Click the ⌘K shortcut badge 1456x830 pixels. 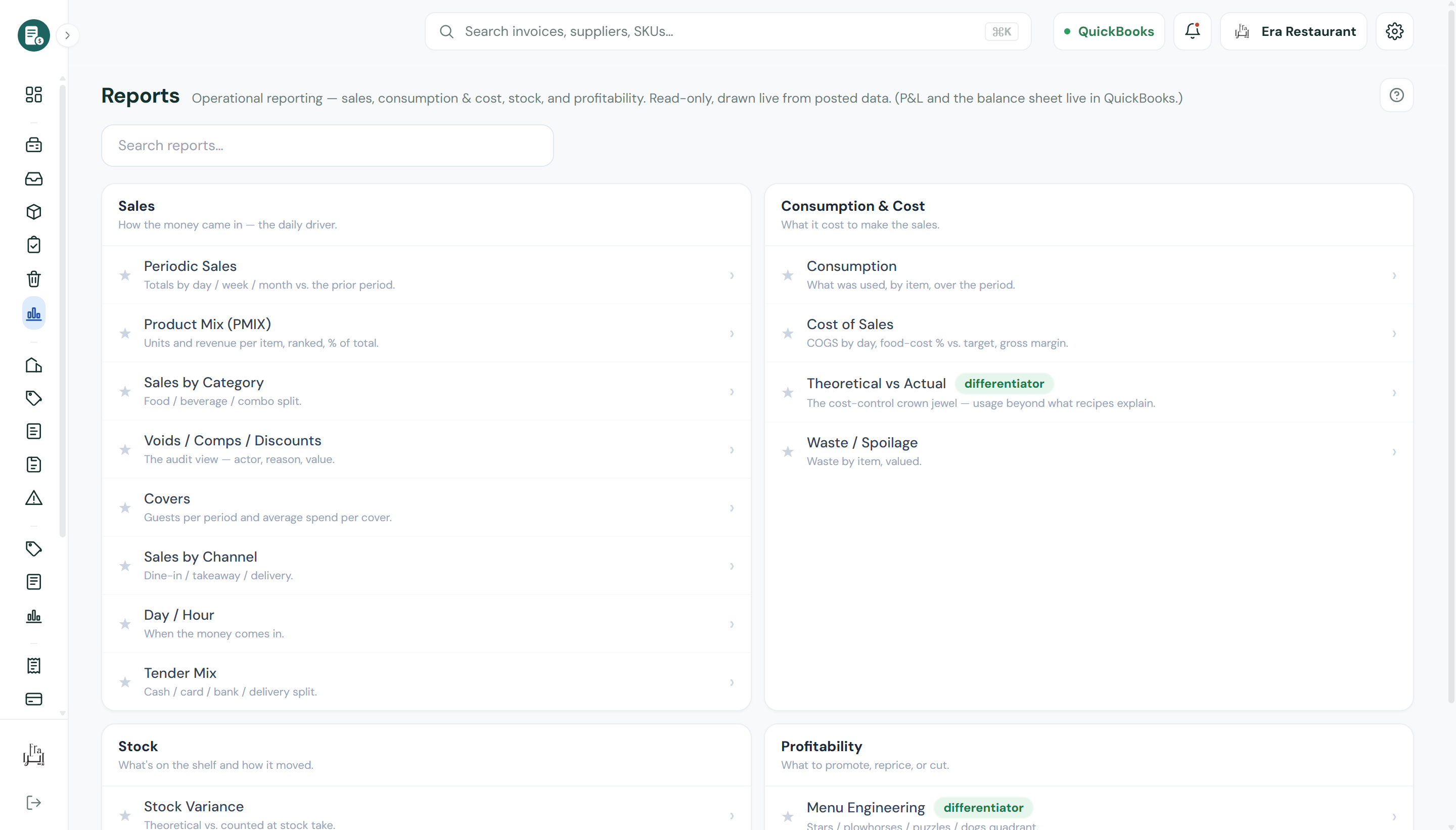point(1001,31)
